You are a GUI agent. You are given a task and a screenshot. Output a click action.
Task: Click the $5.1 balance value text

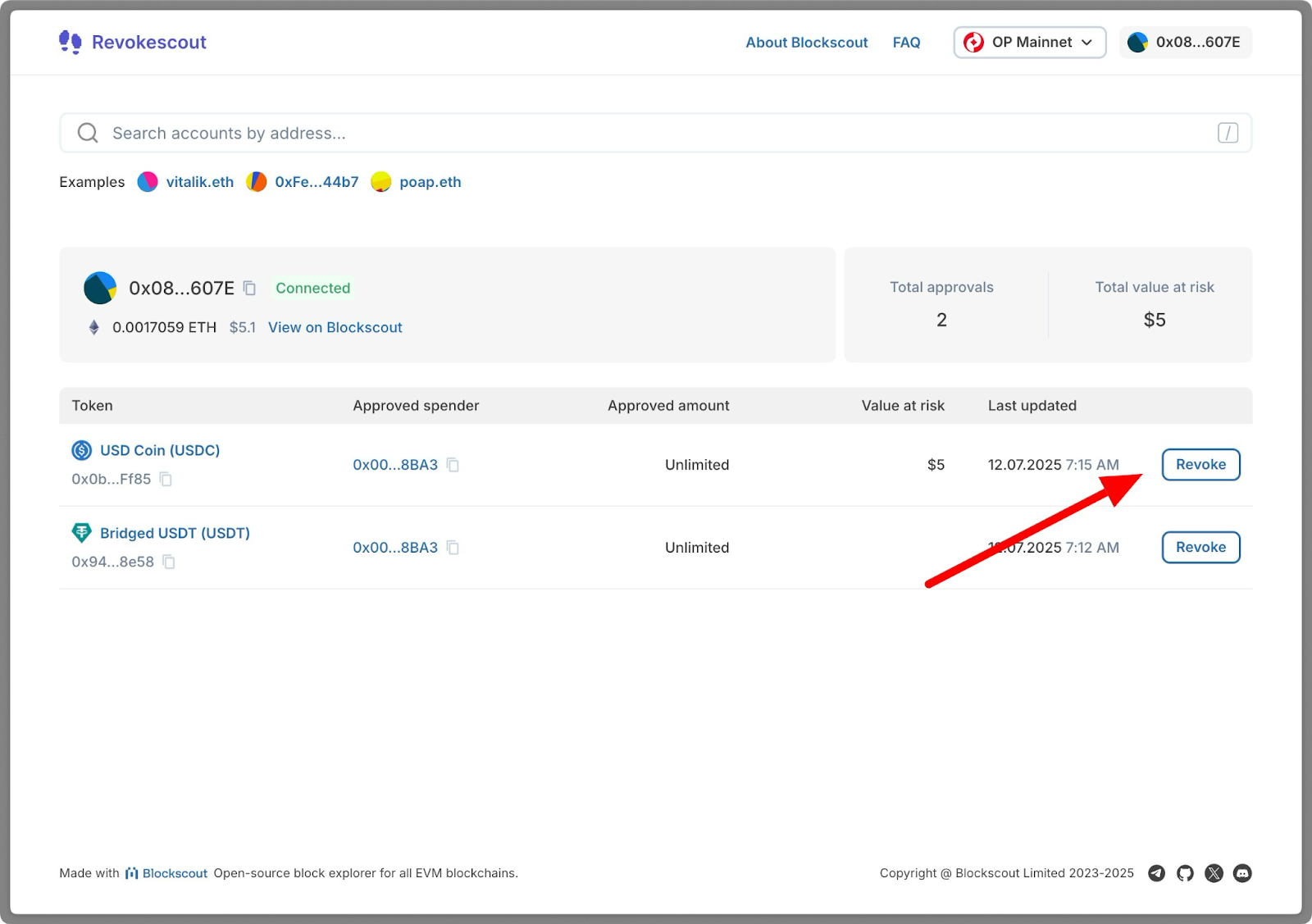(x=243, y=327)
